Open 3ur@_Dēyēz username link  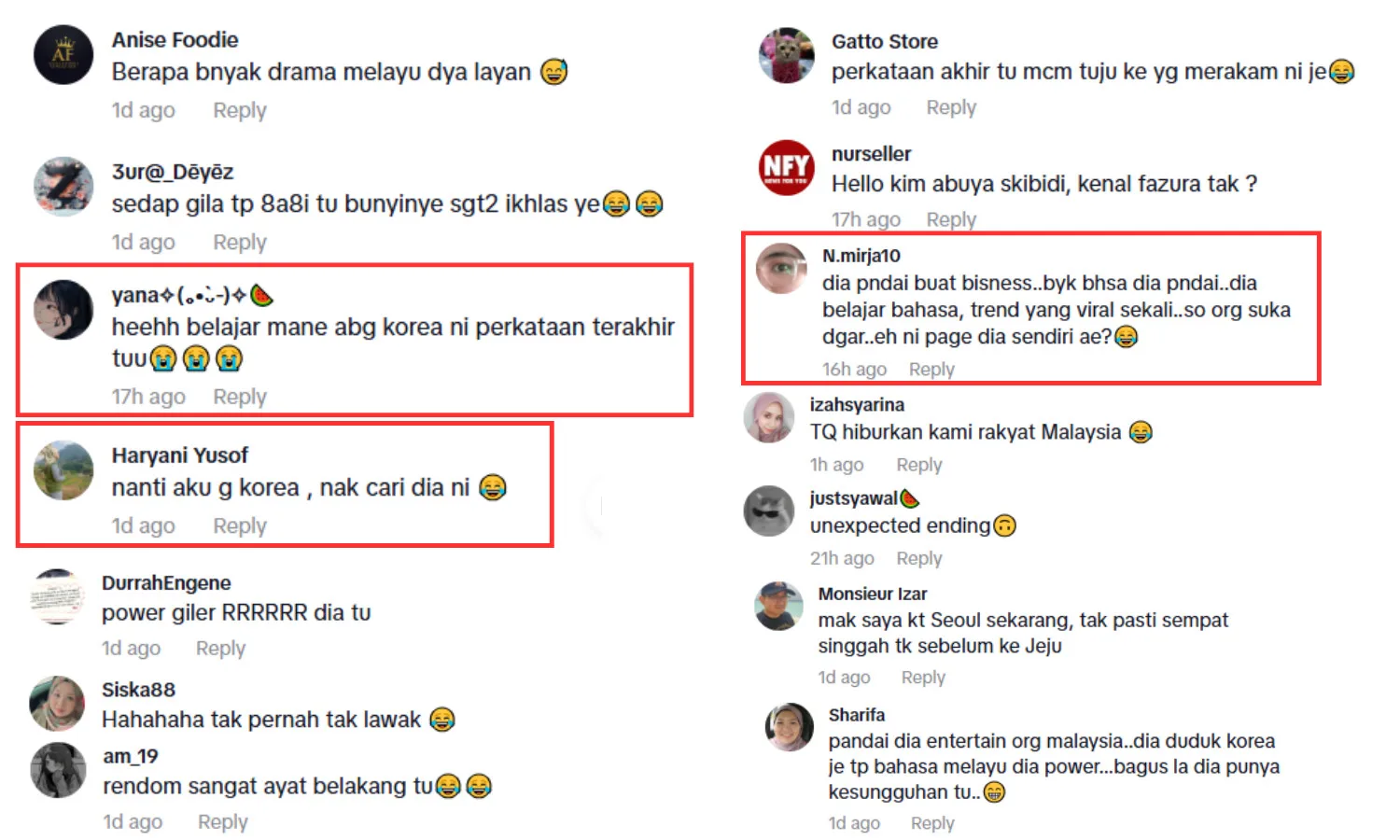click(x=173, y=172)
